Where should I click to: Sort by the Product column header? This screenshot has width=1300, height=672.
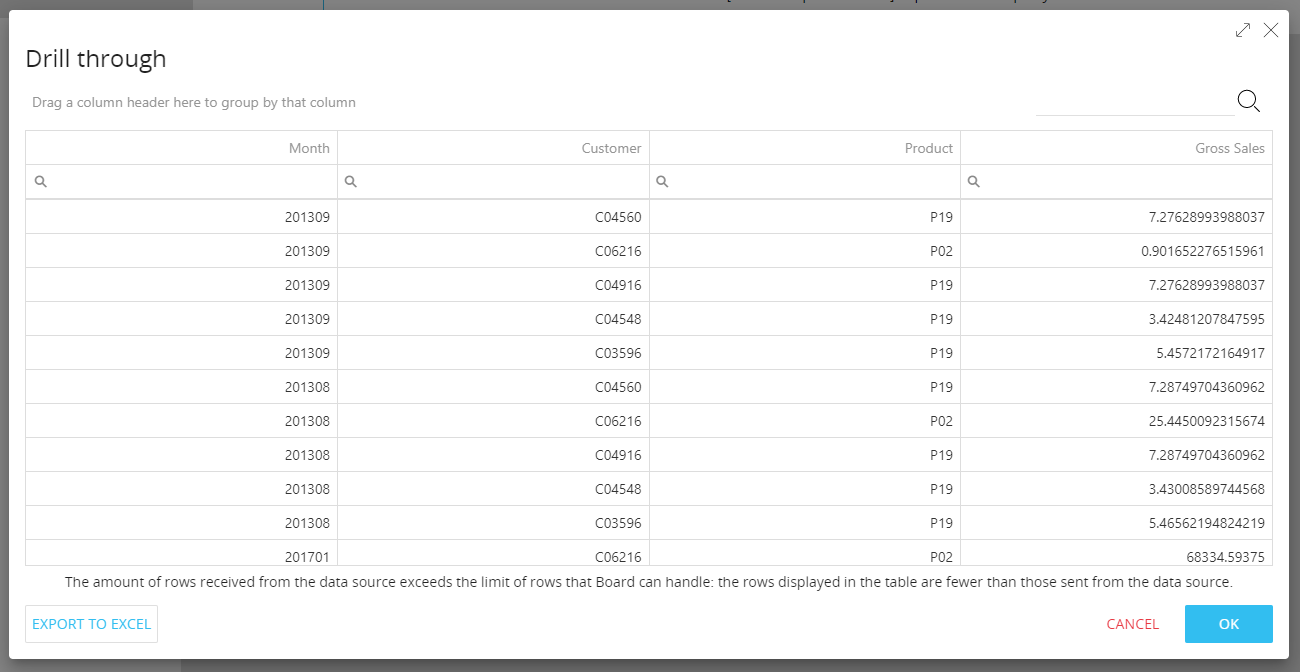[805, 148]
